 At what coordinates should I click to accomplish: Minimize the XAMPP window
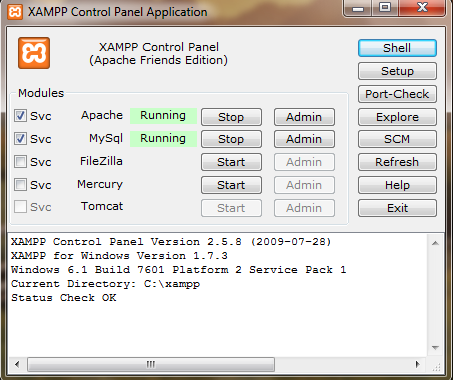358,8
